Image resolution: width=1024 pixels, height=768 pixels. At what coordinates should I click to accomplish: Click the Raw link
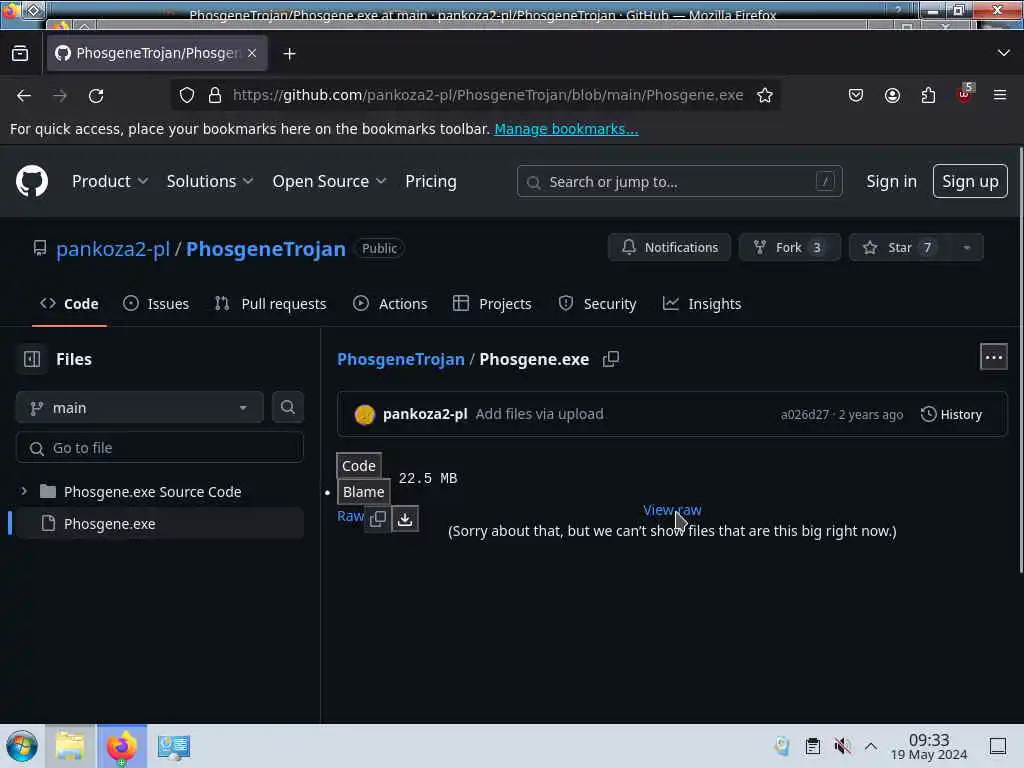click(350, 516)
